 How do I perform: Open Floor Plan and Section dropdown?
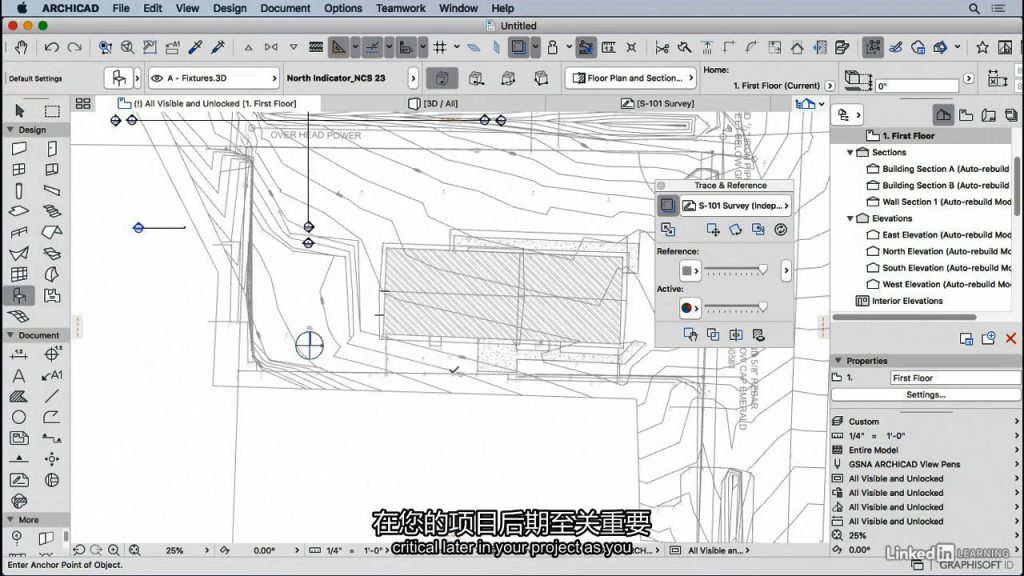(x=631, y=78)
